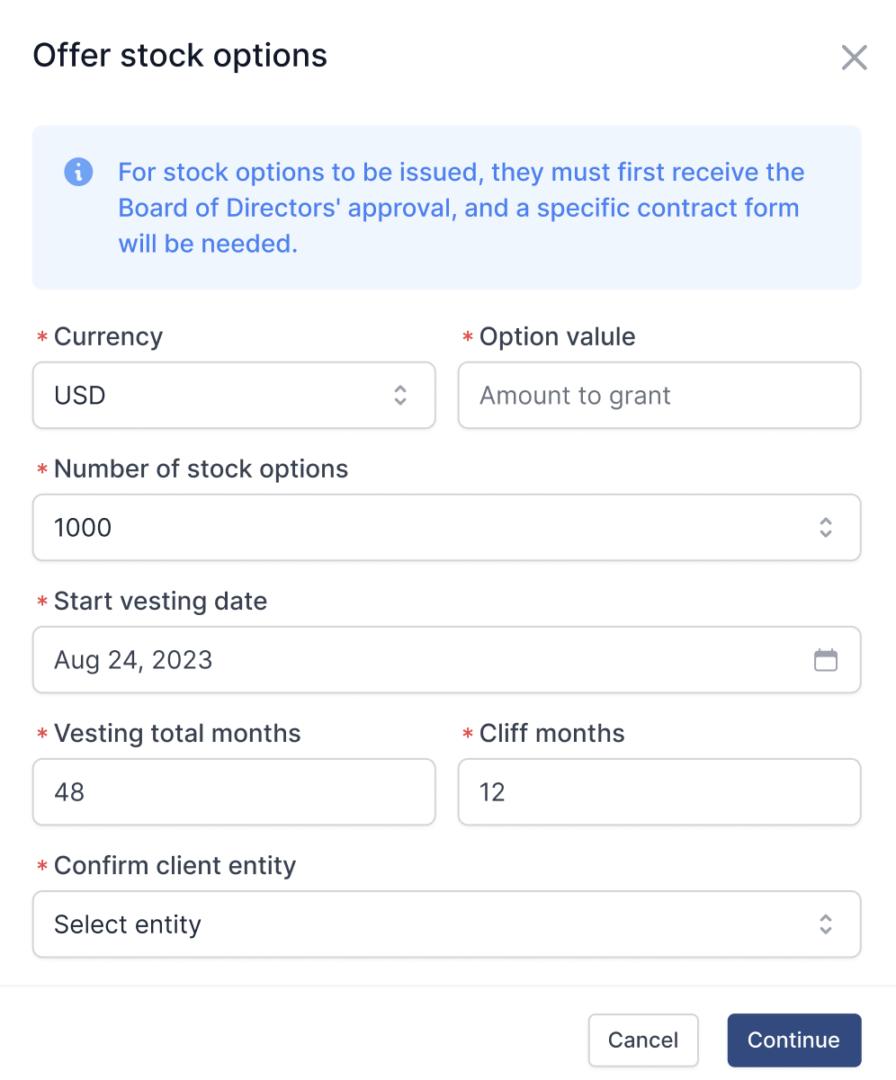Click the Amount to grant input field
Image resolution: width=896 pixels, height=1080 pixels.
(x=660, y=395)
